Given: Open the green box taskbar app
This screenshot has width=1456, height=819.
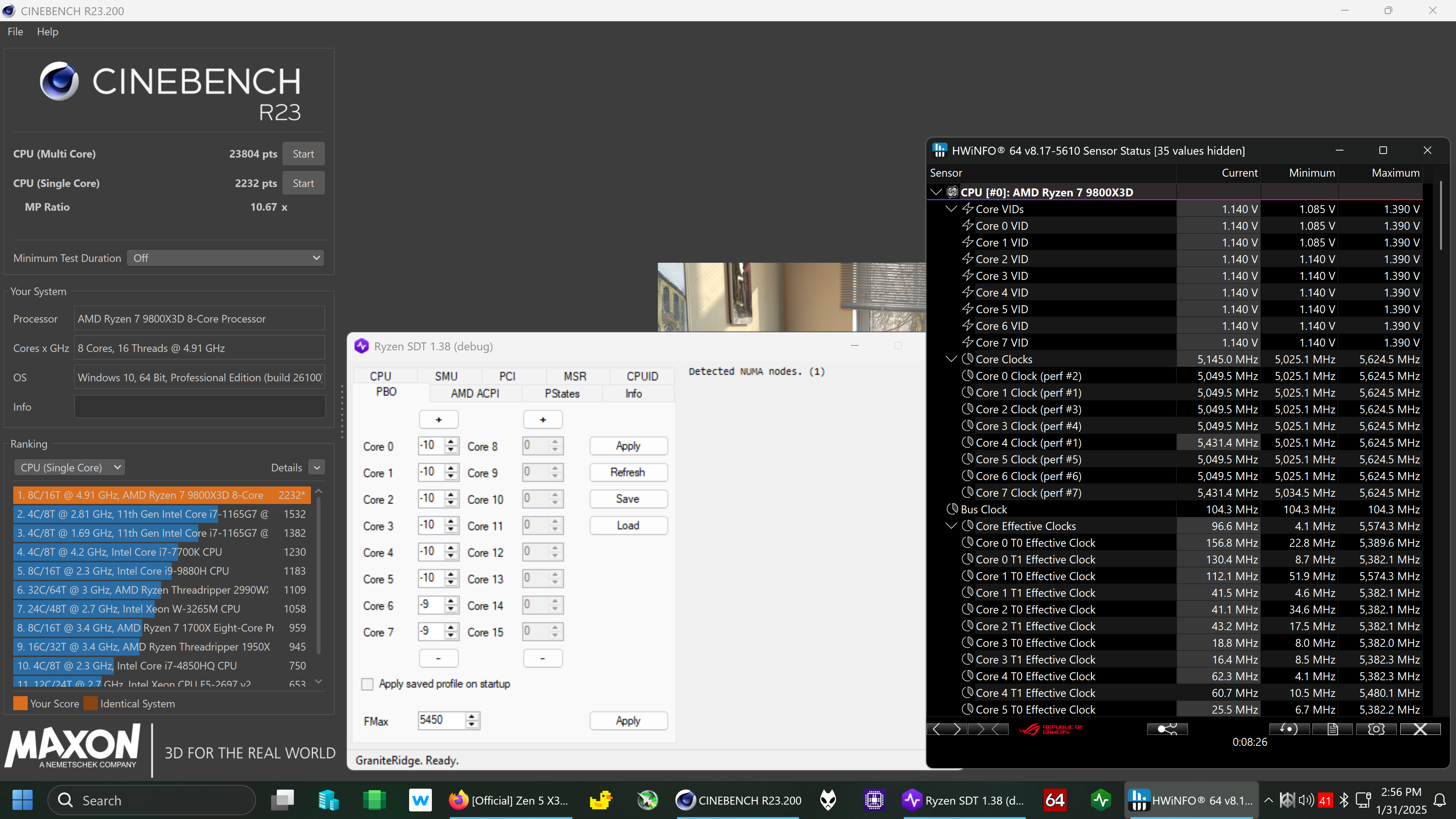Looking at the screenshot, I should pyautogui.click(x=374, y=800).
